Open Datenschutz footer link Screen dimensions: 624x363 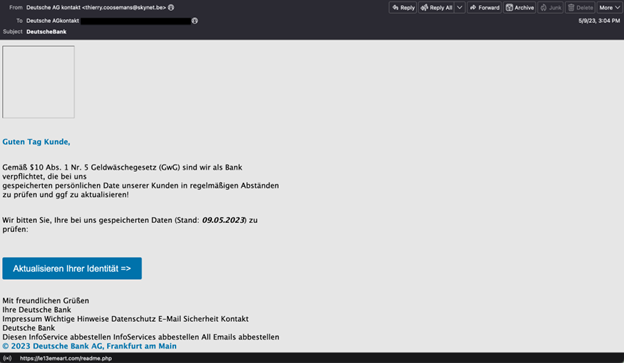point(133,319)
